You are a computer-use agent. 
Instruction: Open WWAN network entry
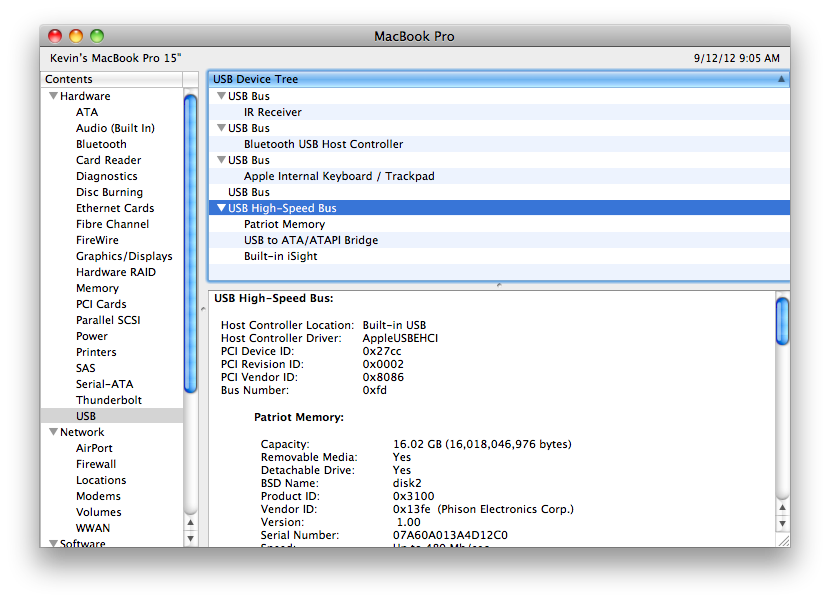click(93, 528)
